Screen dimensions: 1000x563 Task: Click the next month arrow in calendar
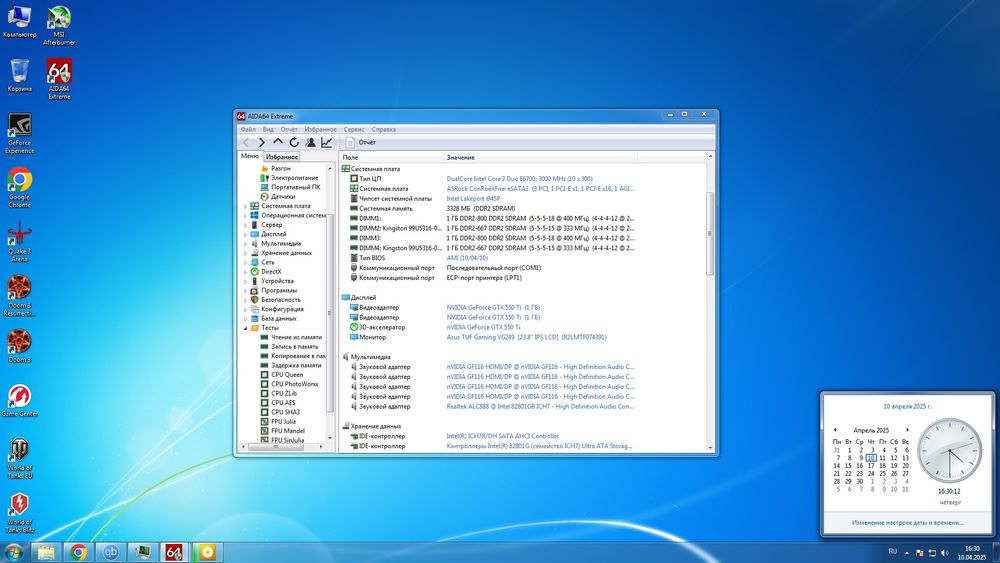tap(906, 429)
